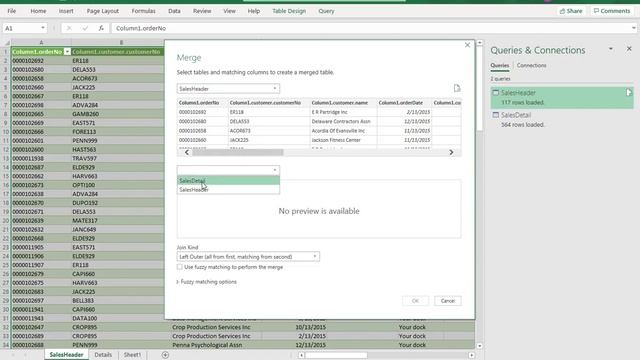Viewport: 640px width, 360px height.
Task: Select the cell containing TRAV597
Action: pyautogui.click(x=118, y=158)
